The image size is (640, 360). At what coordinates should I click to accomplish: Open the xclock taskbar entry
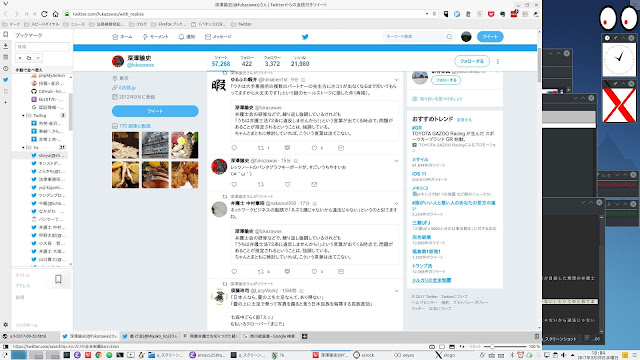[364, 355]
